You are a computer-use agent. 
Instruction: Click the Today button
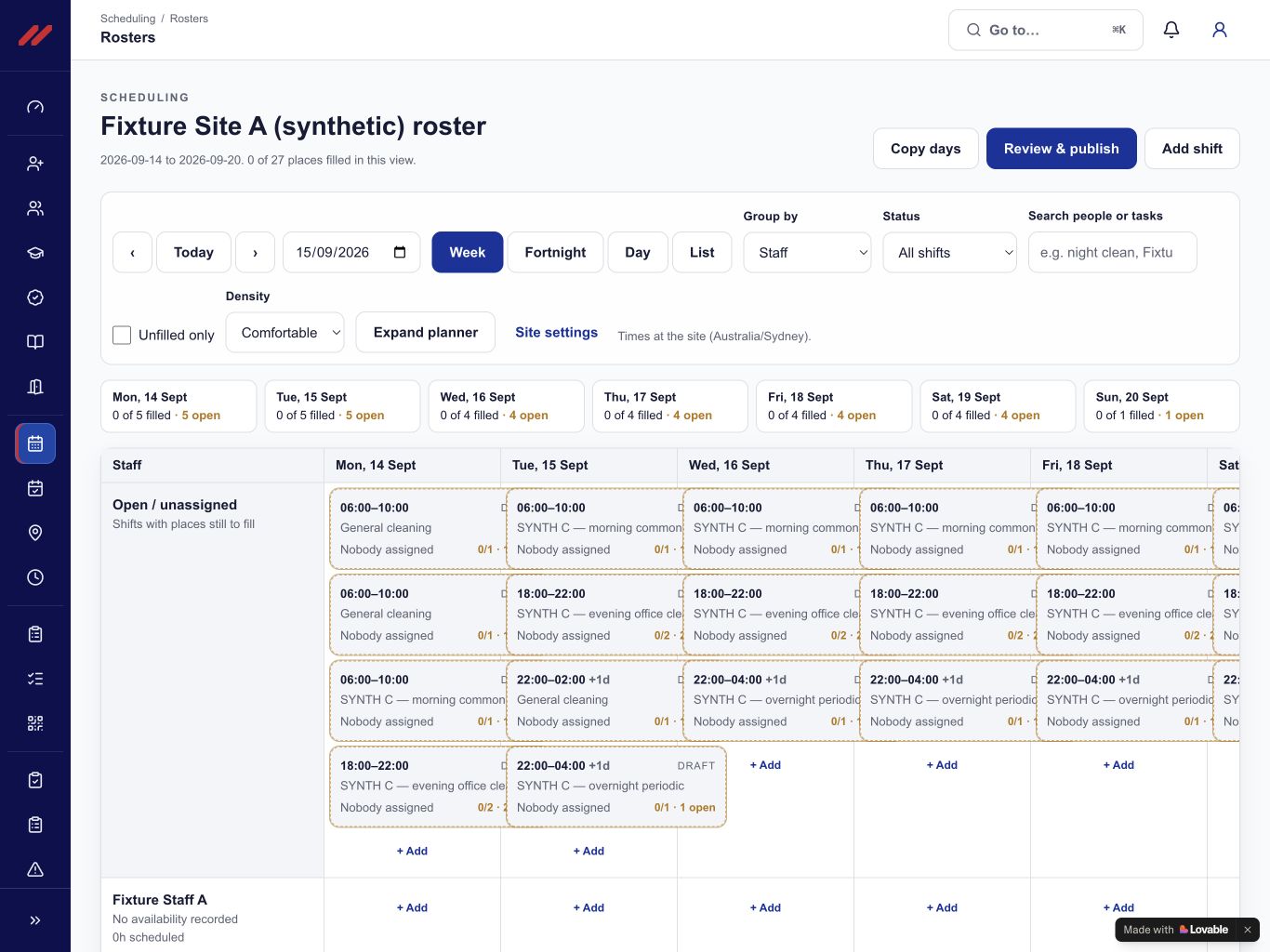193,252
